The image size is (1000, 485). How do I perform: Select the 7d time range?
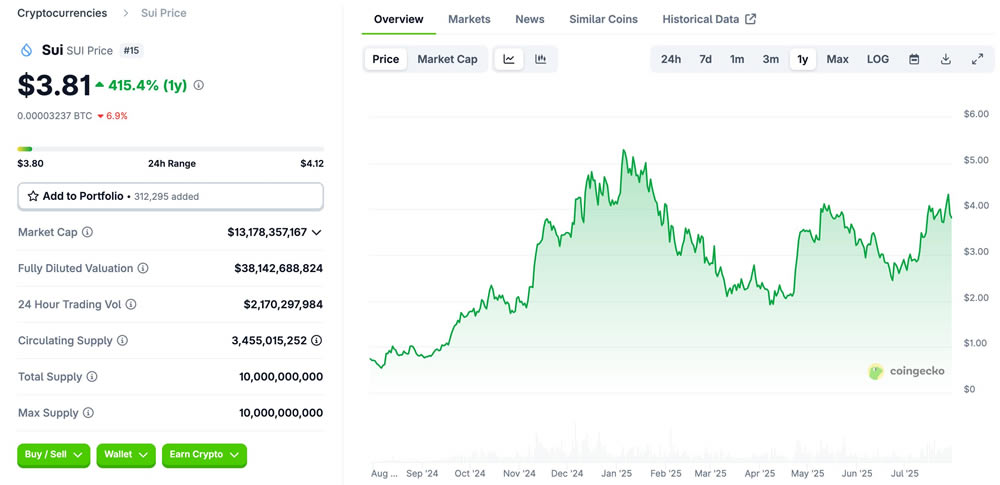[705, 59]
